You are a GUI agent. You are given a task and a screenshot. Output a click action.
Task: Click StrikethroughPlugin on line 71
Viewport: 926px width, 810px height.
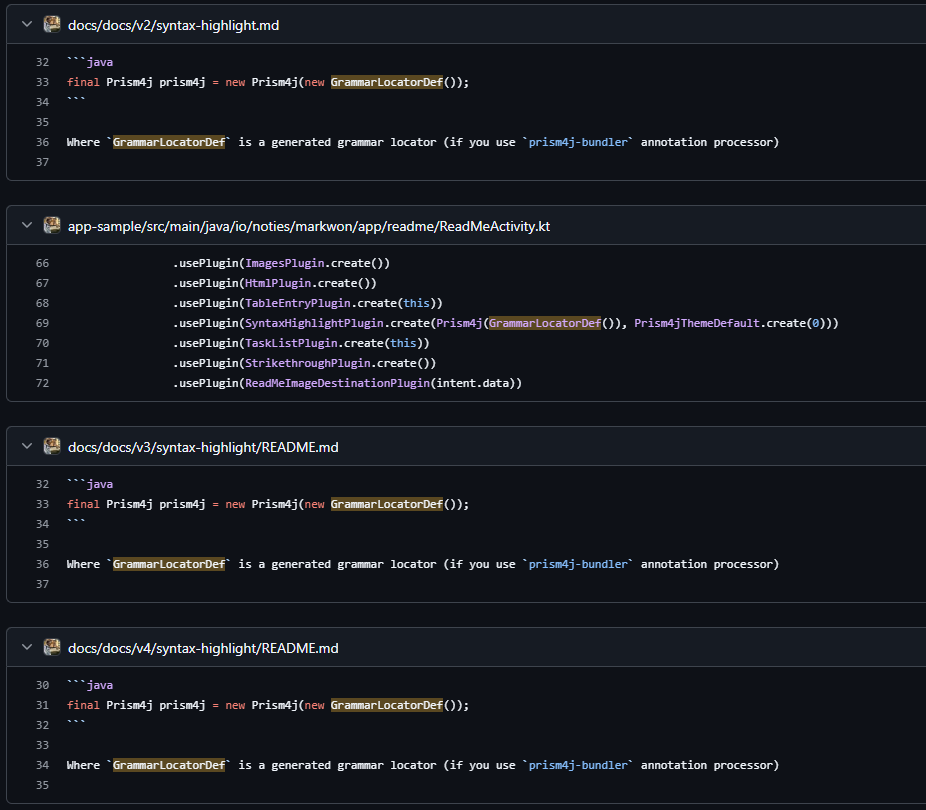point(308,363)
